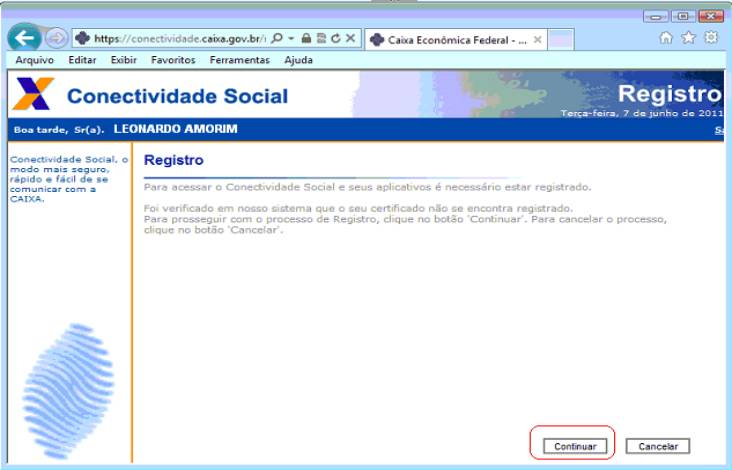The image size is (732, 470).
Task: View security lock certificate info
Action: point(306,38)
